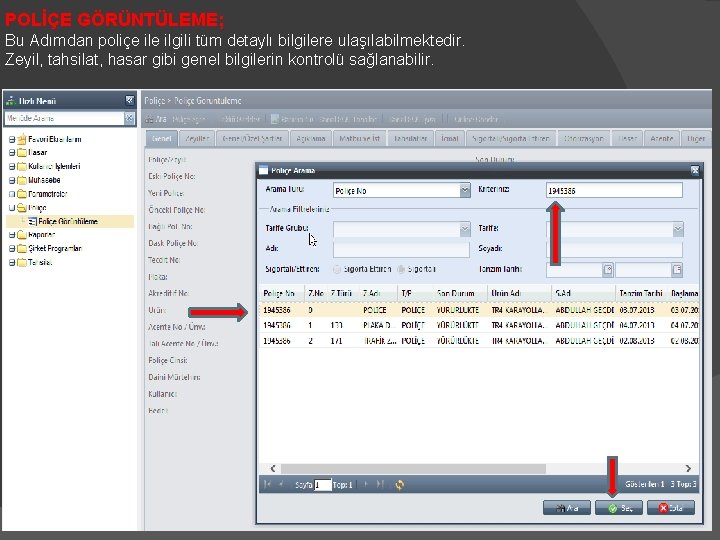Click the Adı input field
Image resolution: width=720 pixels, height=540 pixels.
pyautogui.click(x=401, y=249)
